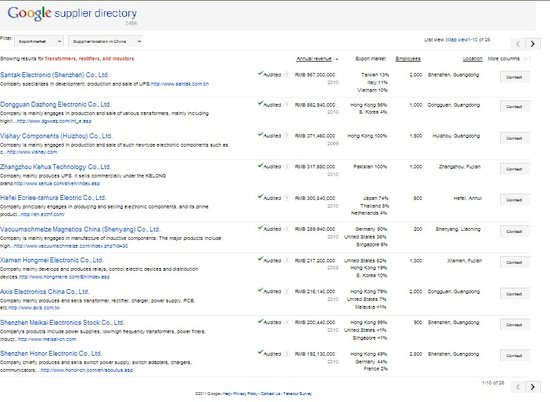Open the Contact Us footer link
550x402 pixels.
click(270, 394)
